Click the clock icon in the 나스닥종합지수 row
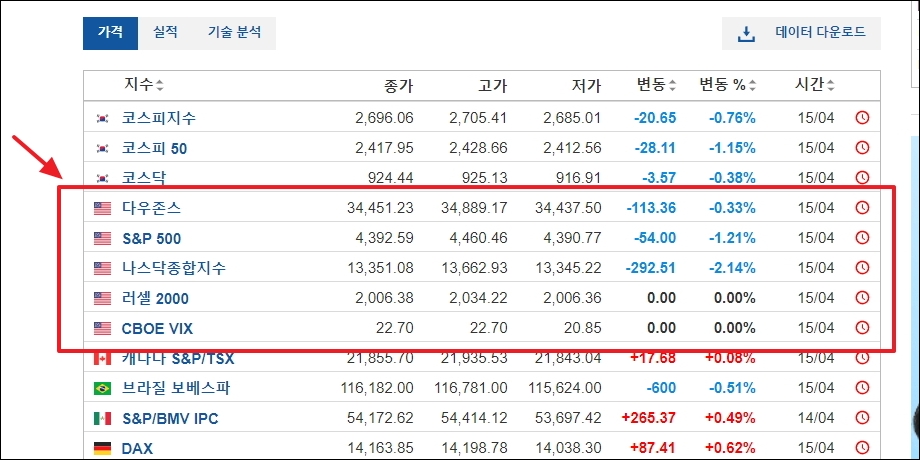The width and height of the screenshot is (920, 460). pos(862,268)
